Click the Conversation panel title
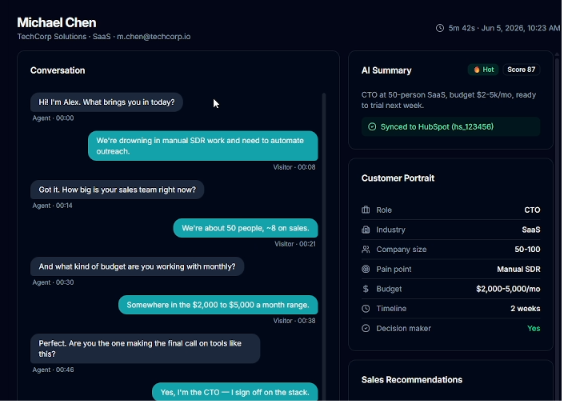562x401 pixels. pos(58,70)
